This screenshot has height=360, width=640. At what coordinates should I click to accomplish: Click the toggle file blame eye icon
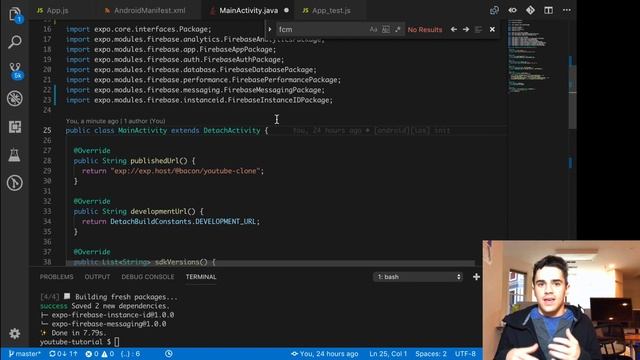point(512,10)
